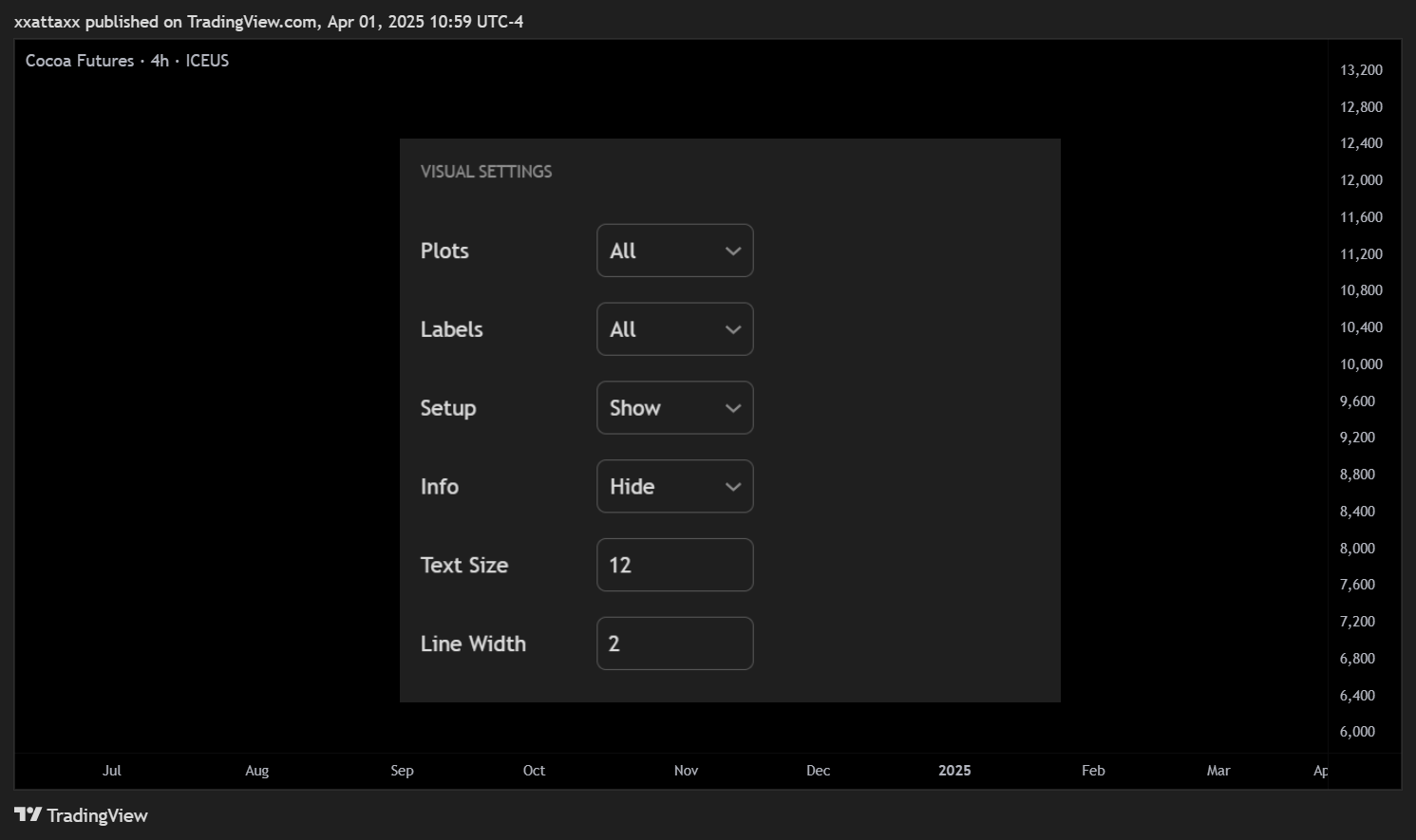This screenshot has width=1416, height=840.
Task: Click the 8,000 price axis value
Action: click(1357, 549)
